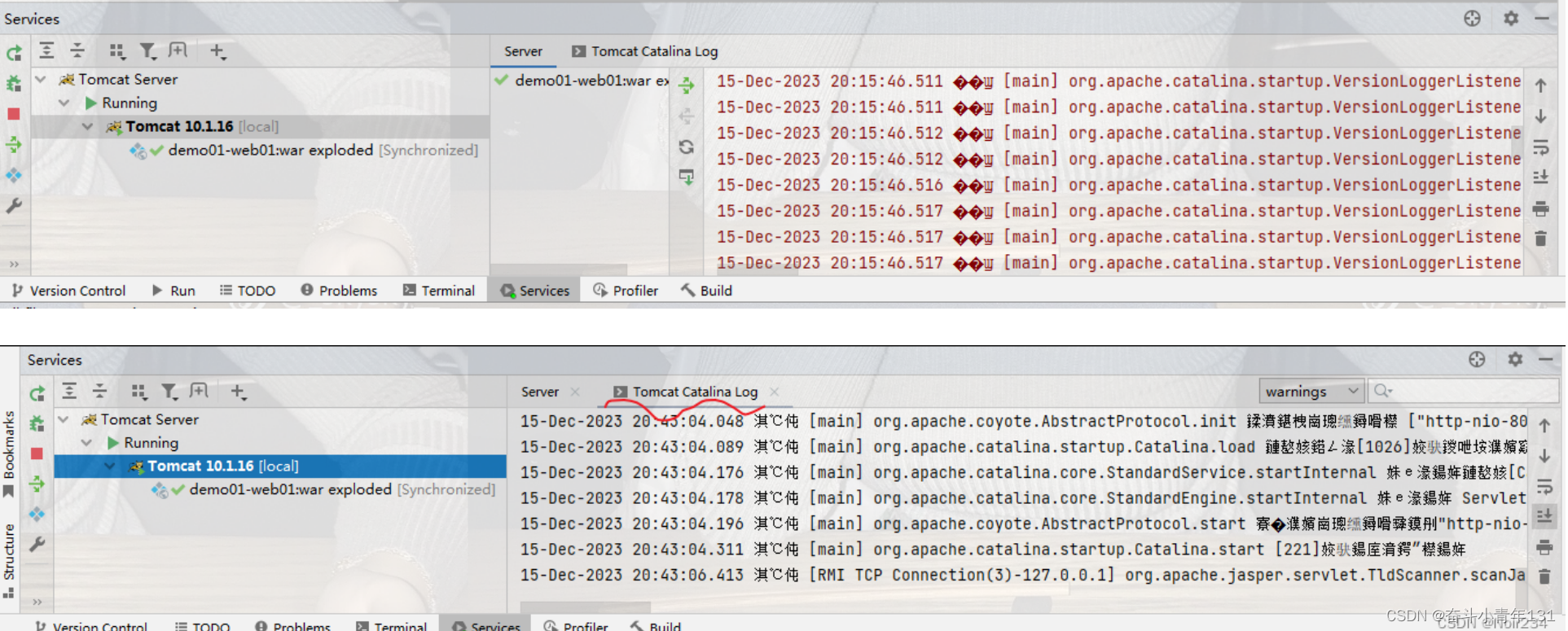Viewport: 1568px width, 631px height.
Task: Click Expand All icon in lower Services toolbar
Action: [x=69, y=392]
